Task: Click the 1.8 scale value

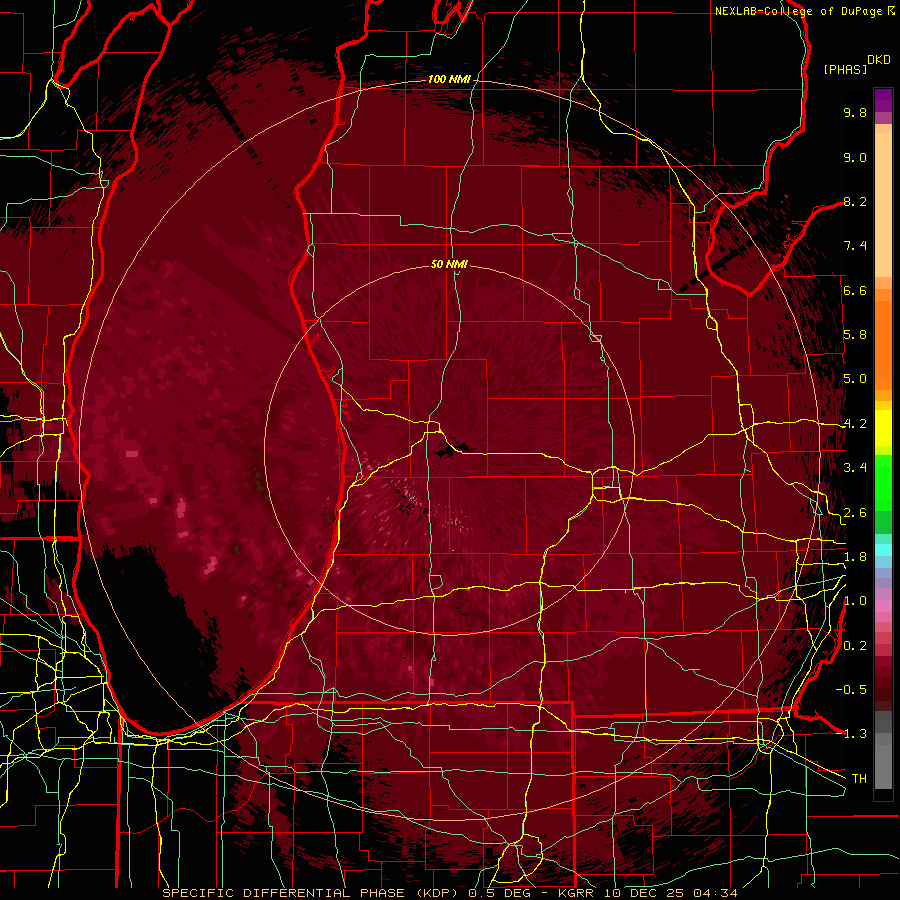Action: [855, 557]
